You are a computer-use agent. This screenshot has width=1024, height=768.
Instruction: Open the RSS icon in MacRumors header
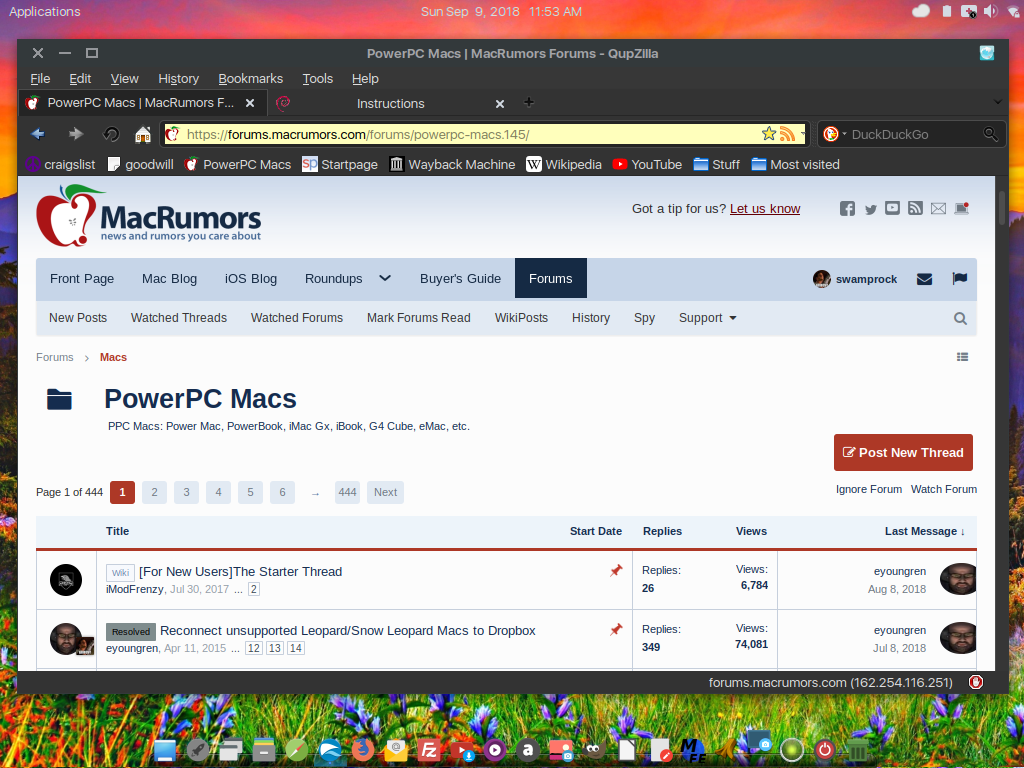[916, 208]
